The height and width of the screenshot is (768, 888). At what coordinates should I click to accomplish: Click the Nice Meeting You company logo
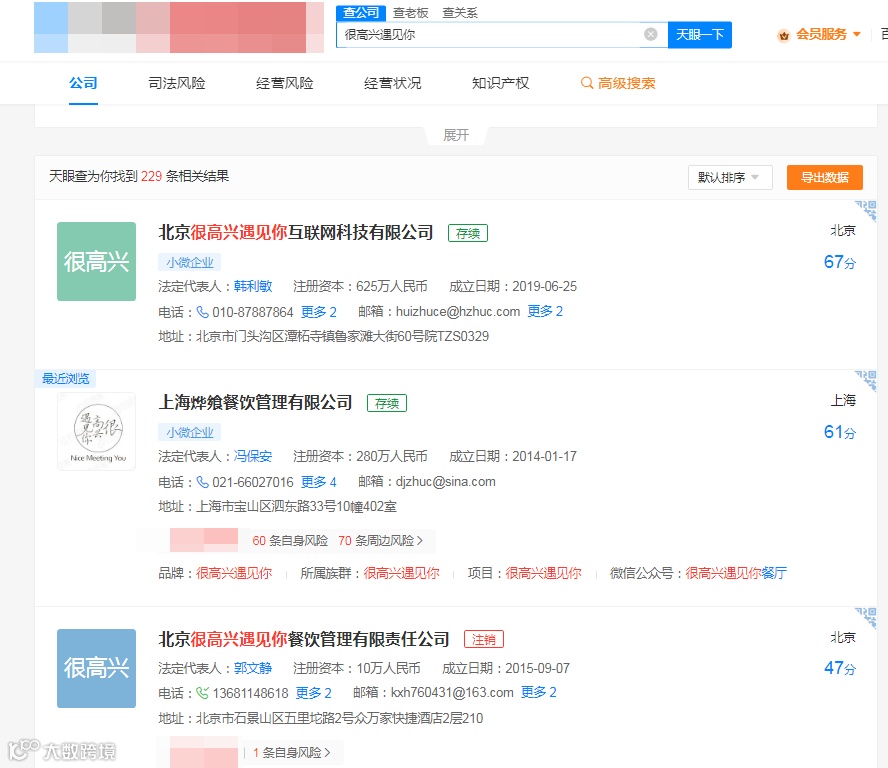coord(96,431)
